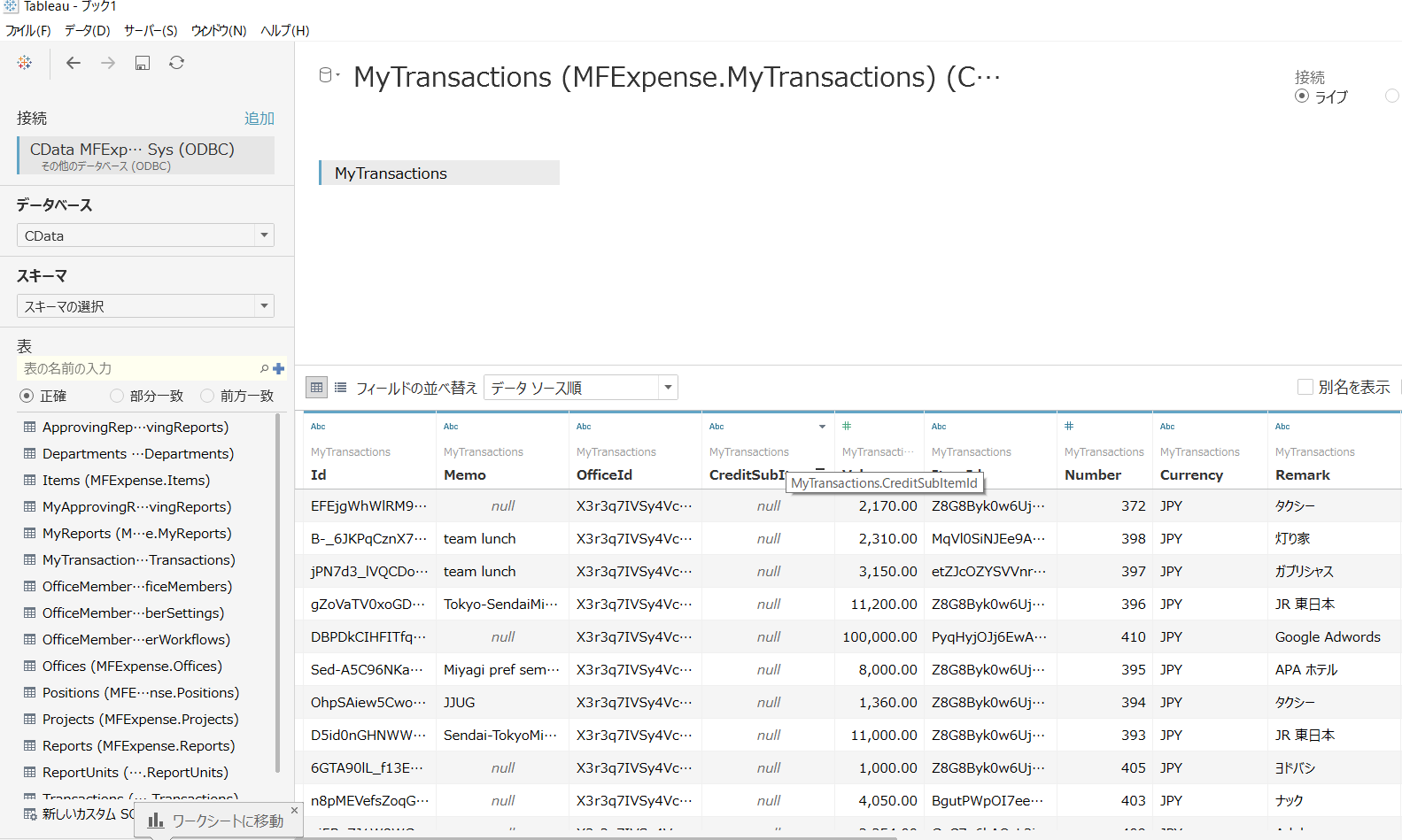Select Items (MFExpense.Items) table
The image size is (1402, 840).
tap(126, 480)
